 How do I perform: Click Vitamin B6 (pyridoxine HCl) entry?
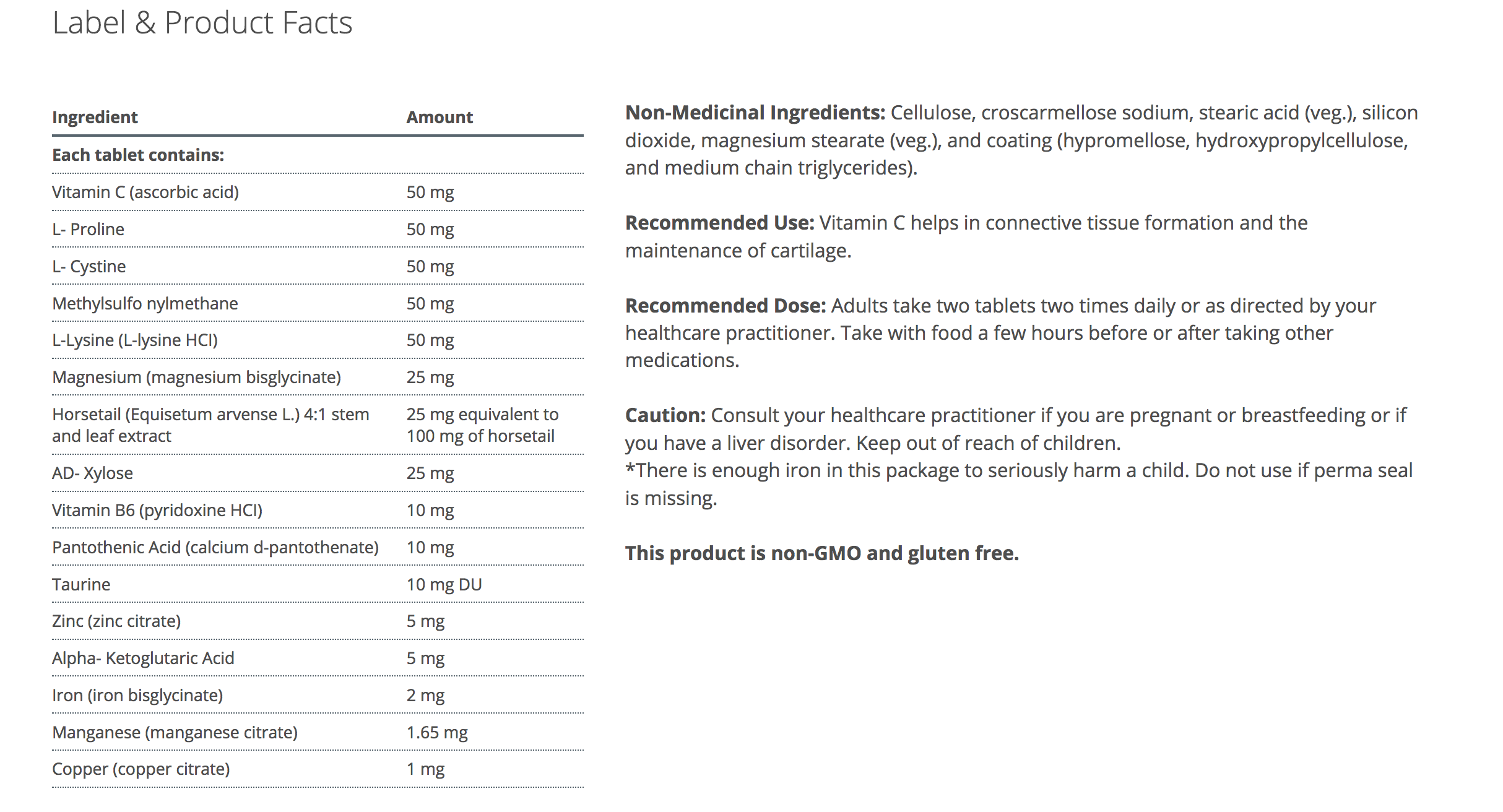tap(157, 511)
